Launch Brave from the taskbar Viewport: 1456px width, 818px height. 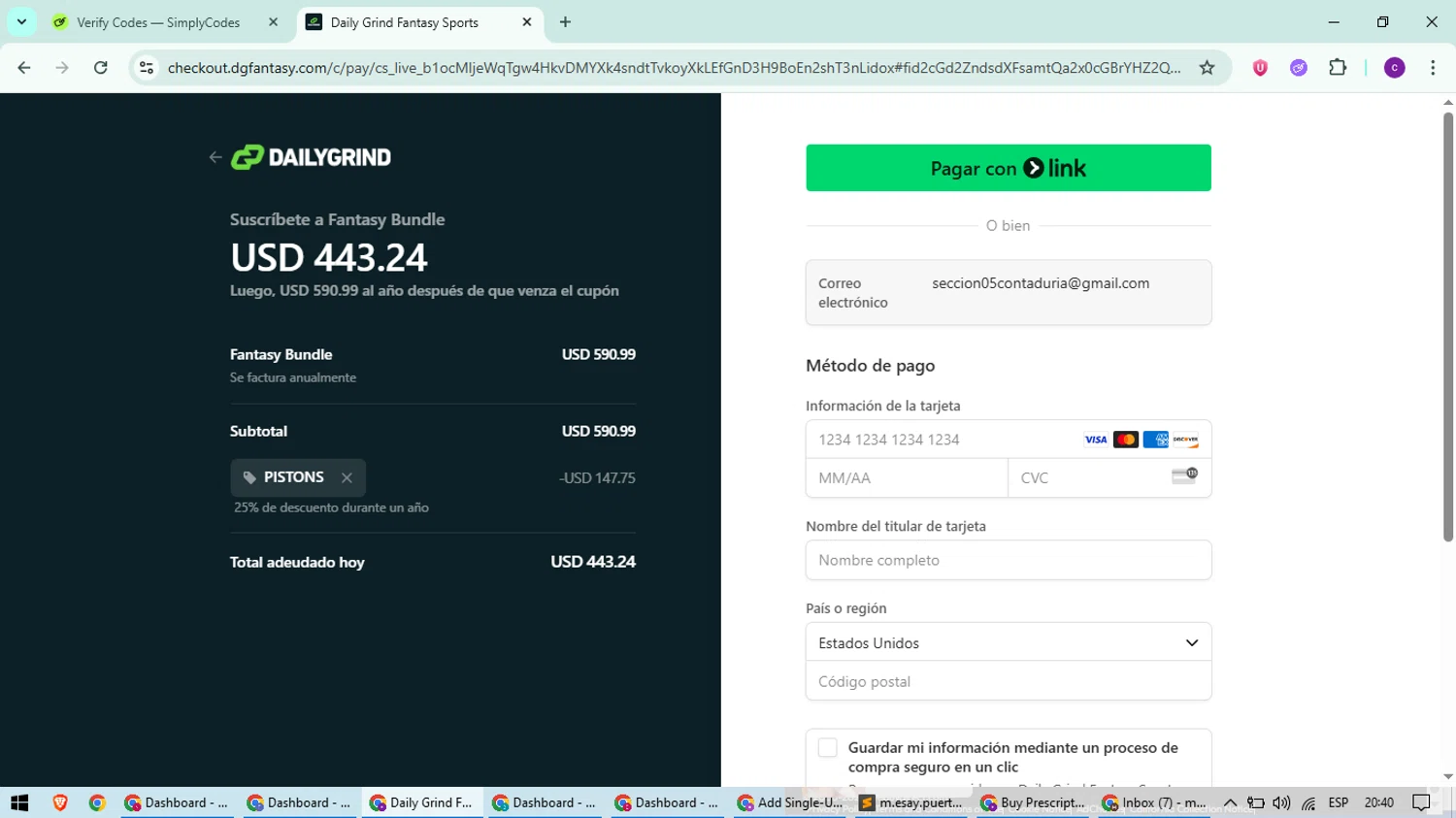click(60, 802)
